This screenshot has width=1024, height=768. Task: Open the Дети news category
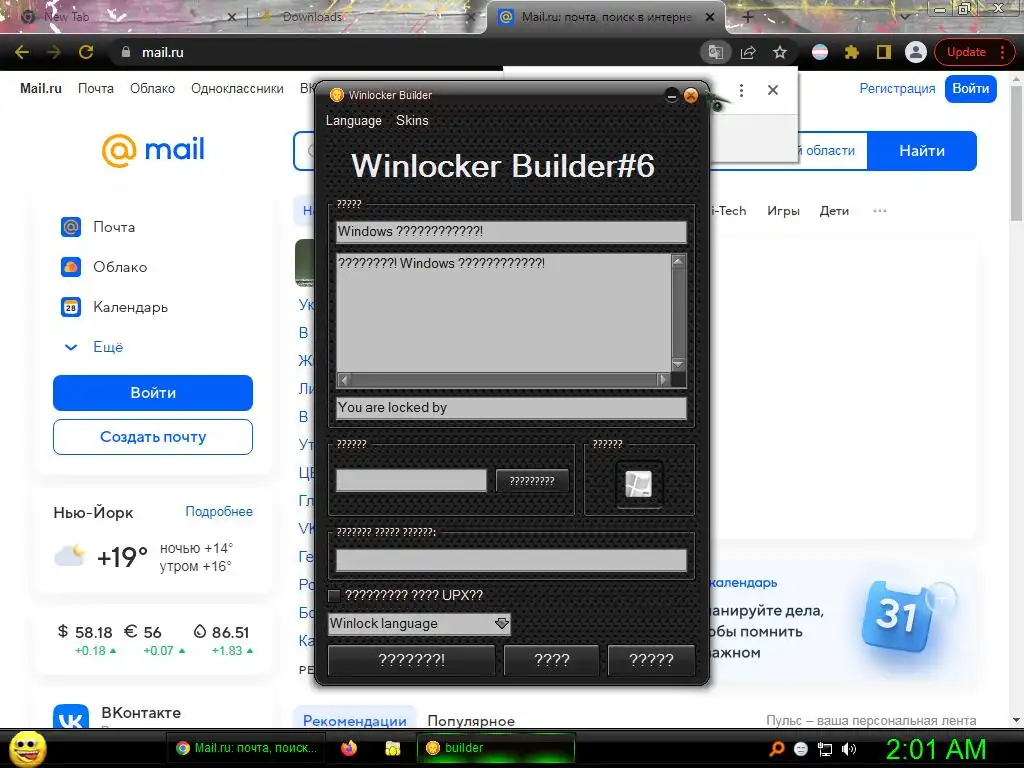(834, 211)
